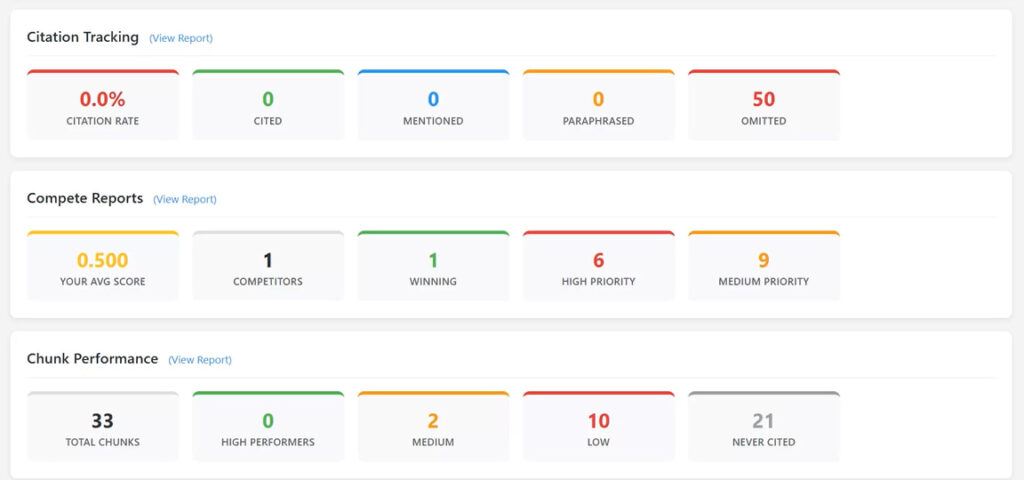Viewport: 1024px width, 480px height.
Task: Click the High Priority card
Action: [x=598, y=267]
